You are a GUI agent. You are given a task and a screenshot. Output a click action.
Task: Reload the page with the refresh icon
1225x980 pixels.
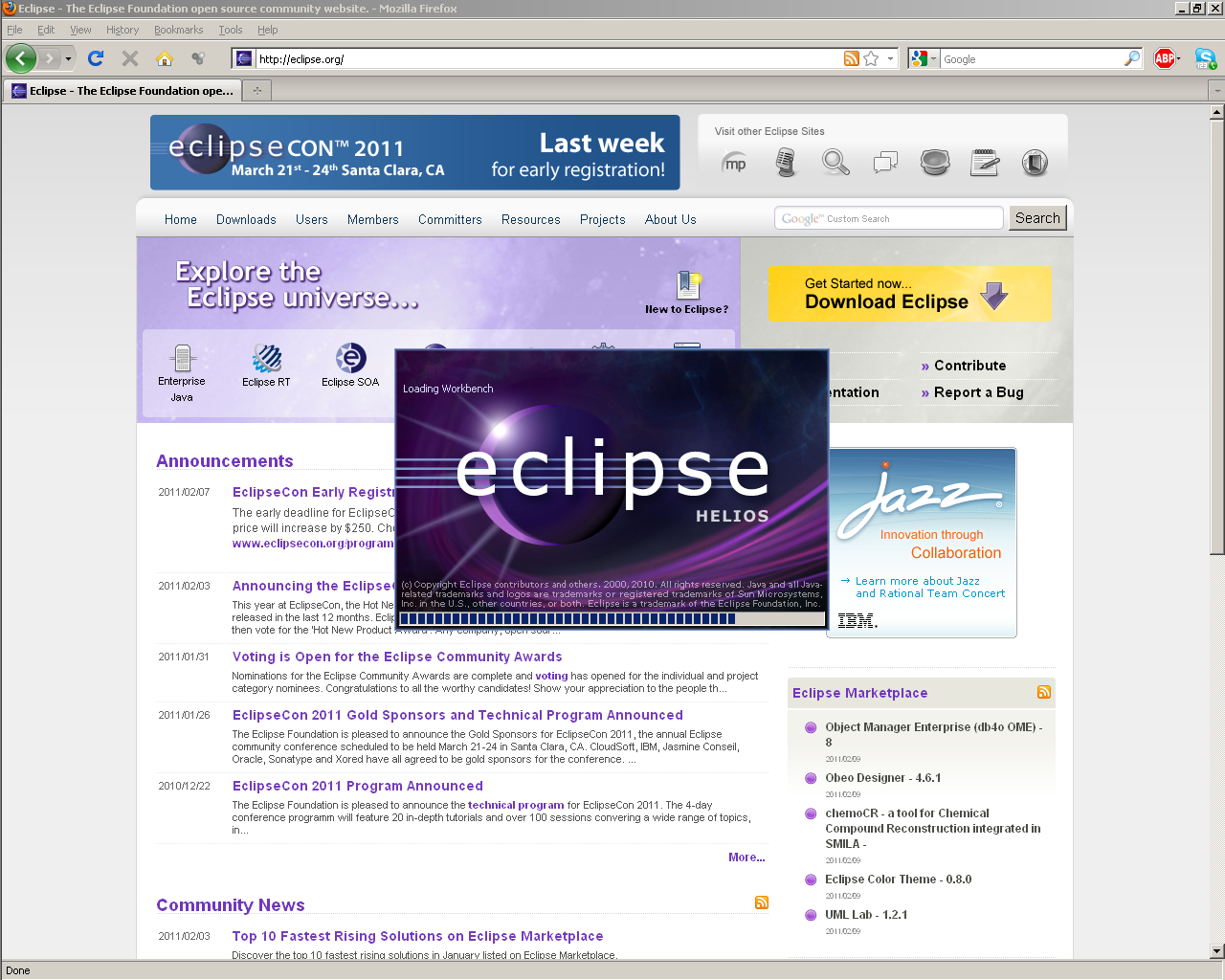pyautogui.click(x=96, y=58)
